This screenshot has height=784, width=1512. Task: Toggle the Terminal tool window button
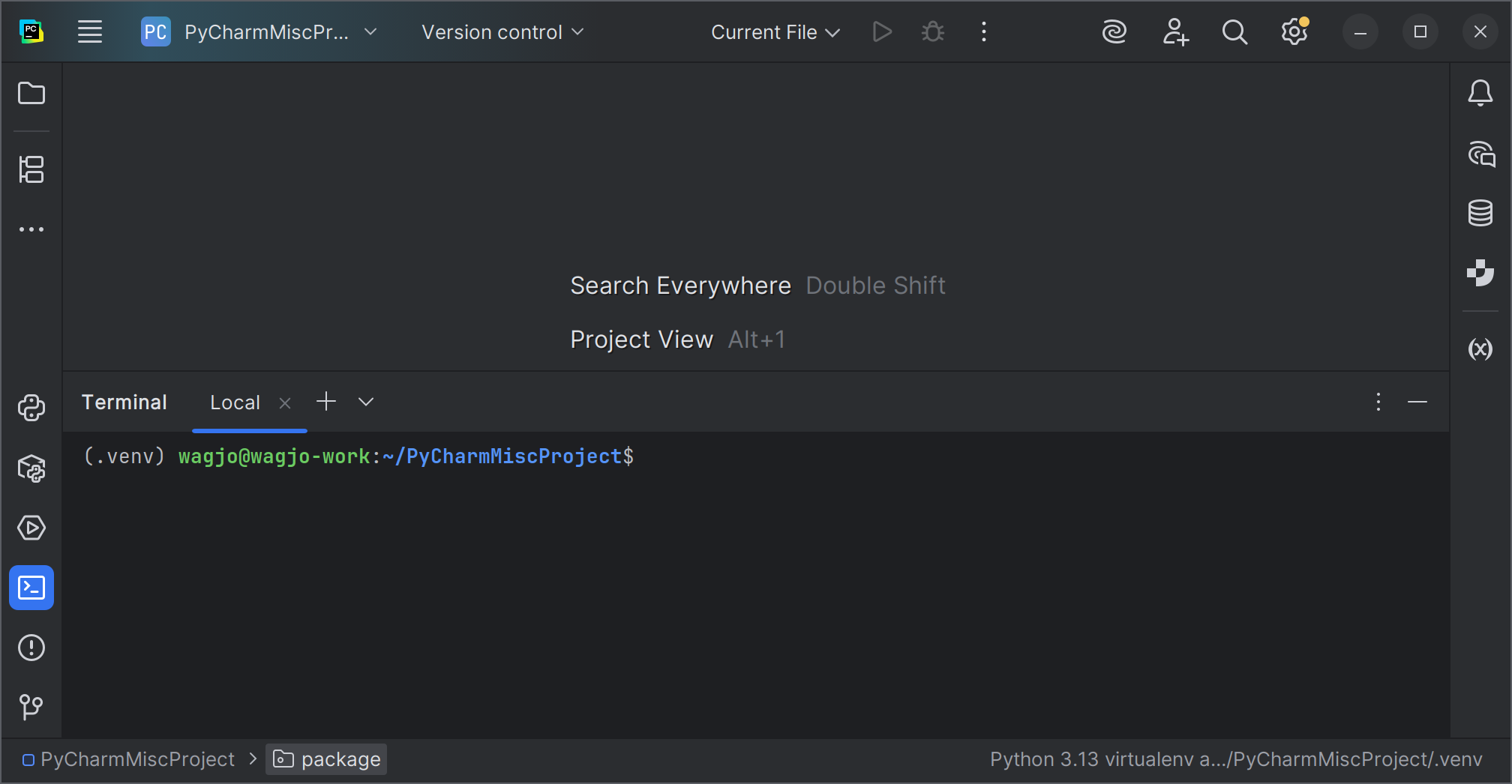coord(31,588)
